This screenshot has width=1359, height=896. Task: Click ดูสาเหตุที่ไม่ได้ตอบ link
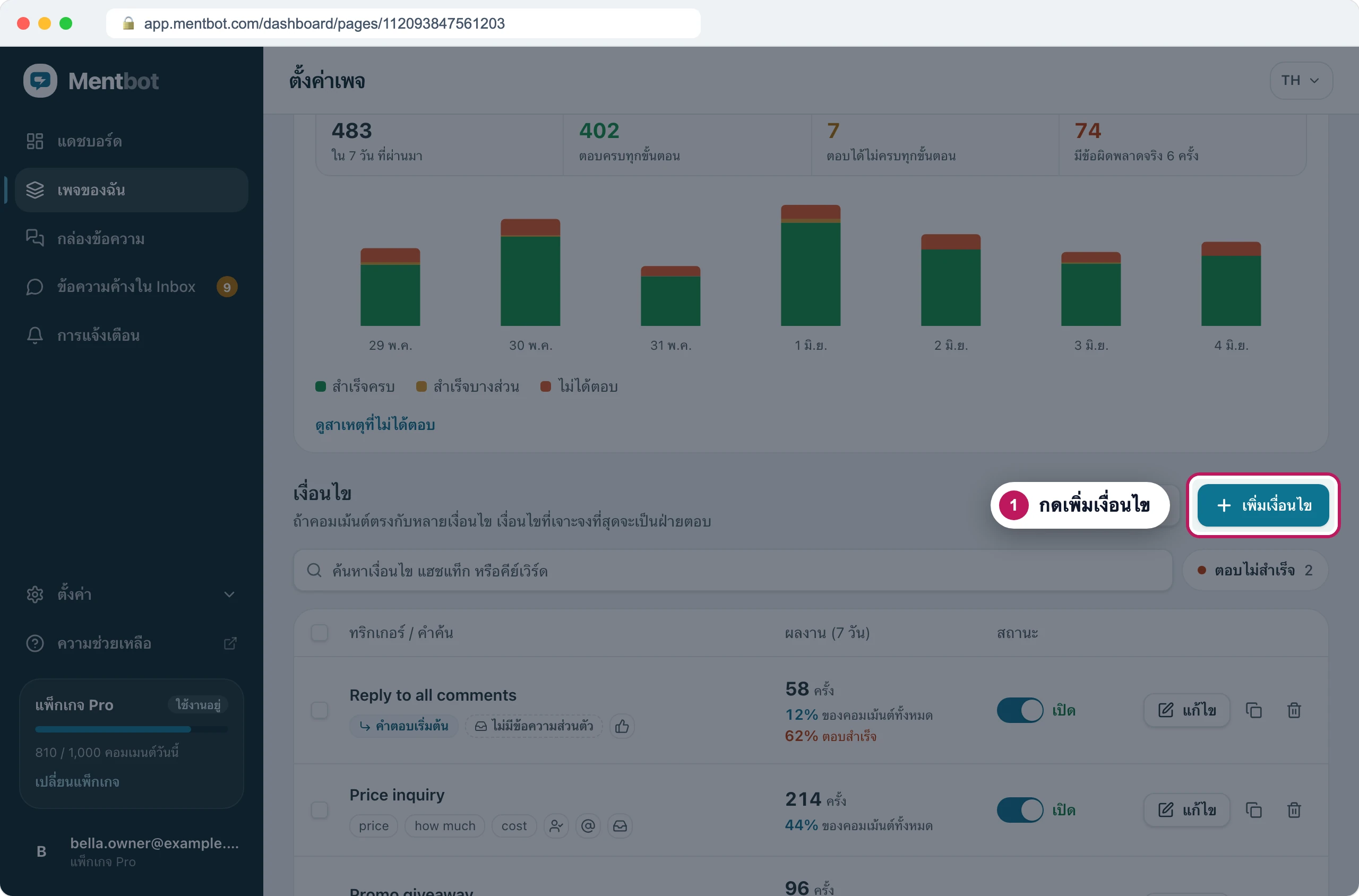tap(375, 425)
